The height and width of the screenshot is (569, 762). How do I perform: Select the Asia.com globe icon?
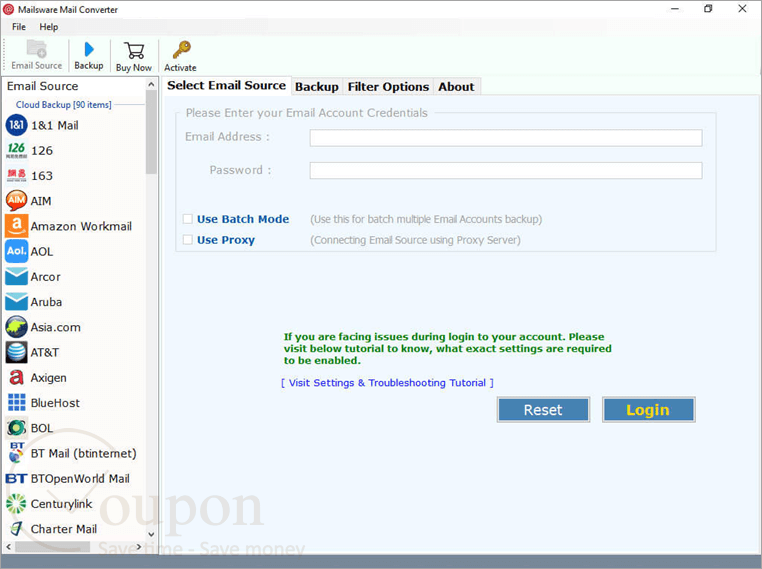(x=17, y=327)
